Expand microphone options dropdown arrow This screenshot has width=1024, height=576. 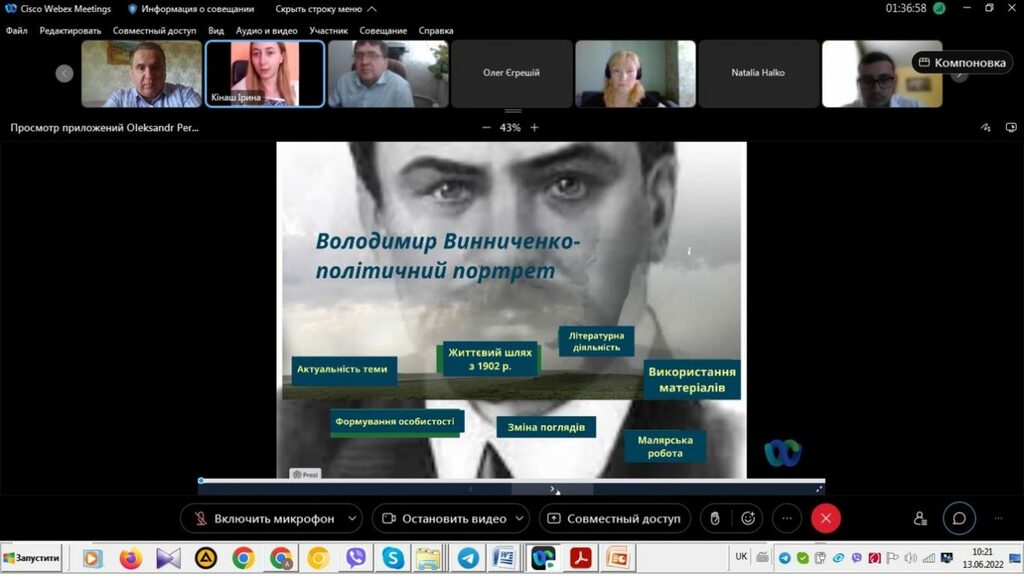[x=351, y=519]
